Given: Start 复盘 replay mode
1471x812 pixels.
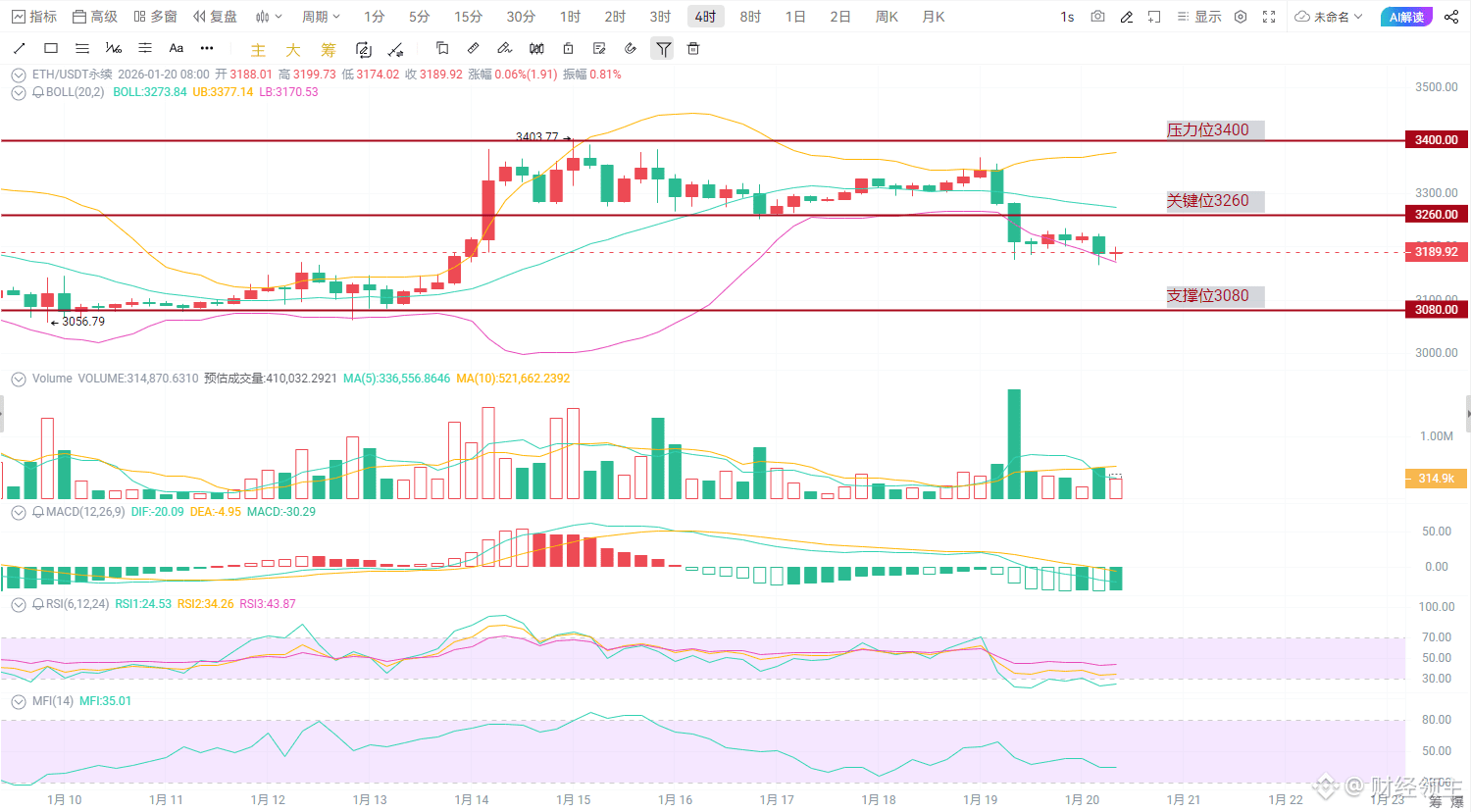Looking at the screenshot, I should tap(216, 17).
